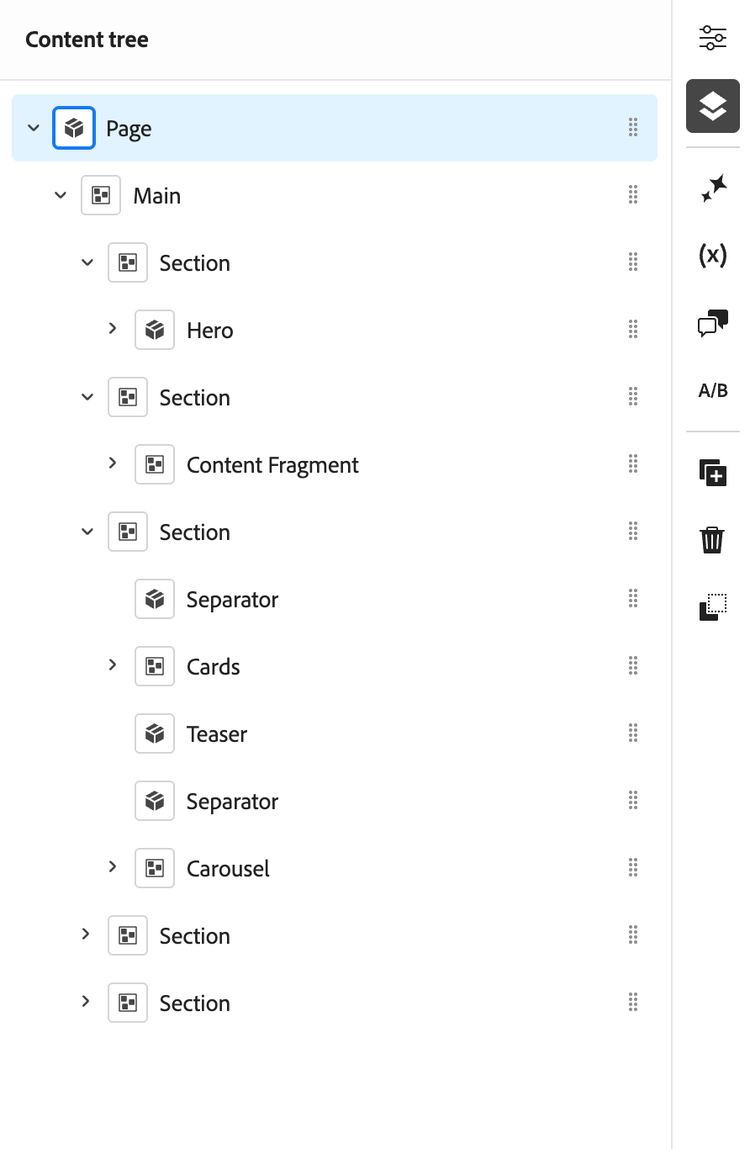
Task: Expand the Carousel node chevron
Action: coord(113,867)
